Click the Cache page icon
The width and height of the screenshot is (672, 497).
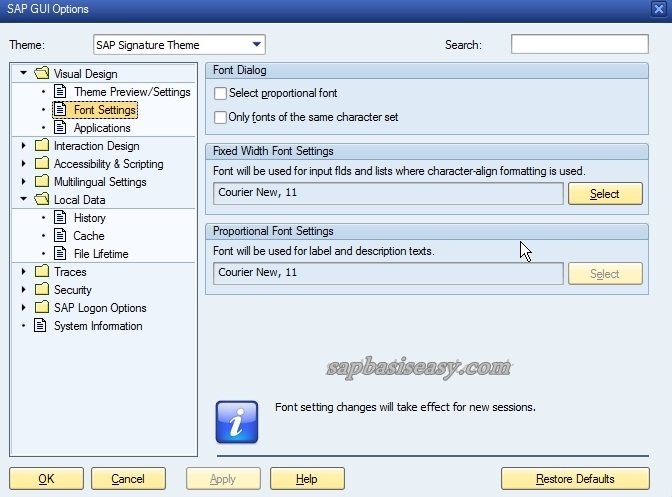(x=61, y=236)
